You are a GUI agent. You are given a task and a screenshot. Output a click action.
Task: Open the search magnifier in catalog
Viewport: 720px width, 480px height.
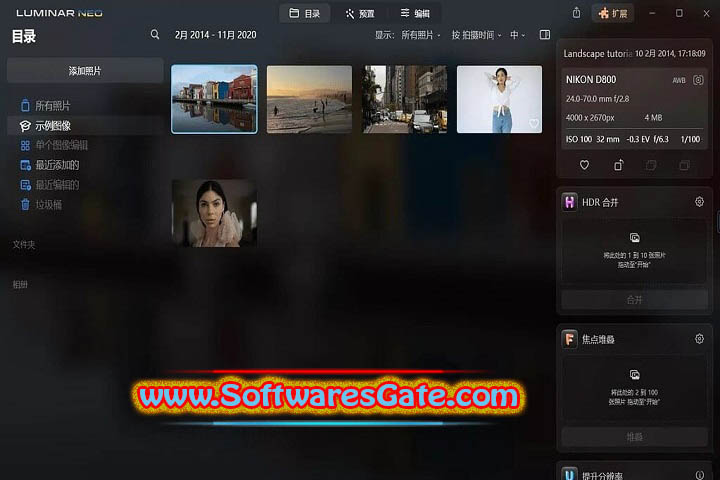point(155,34)
